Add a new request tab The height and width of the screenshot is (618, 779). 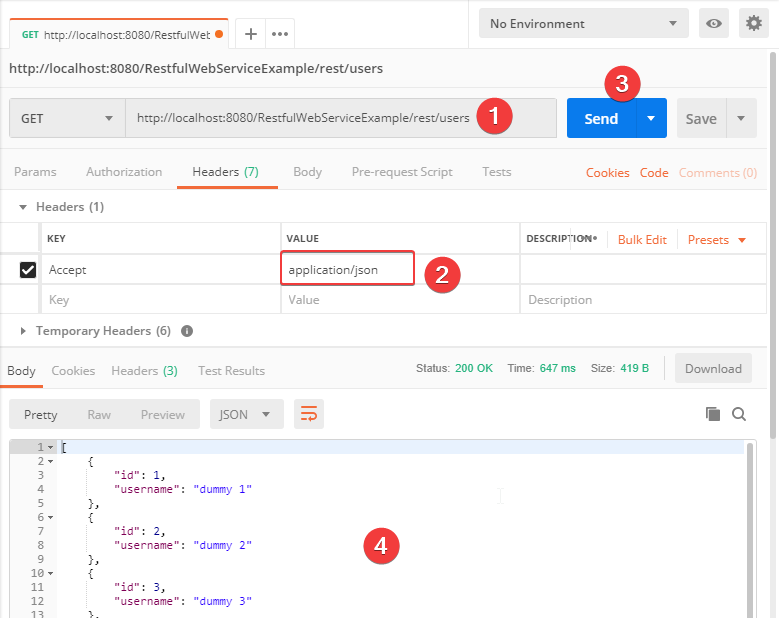click(251, 34)
